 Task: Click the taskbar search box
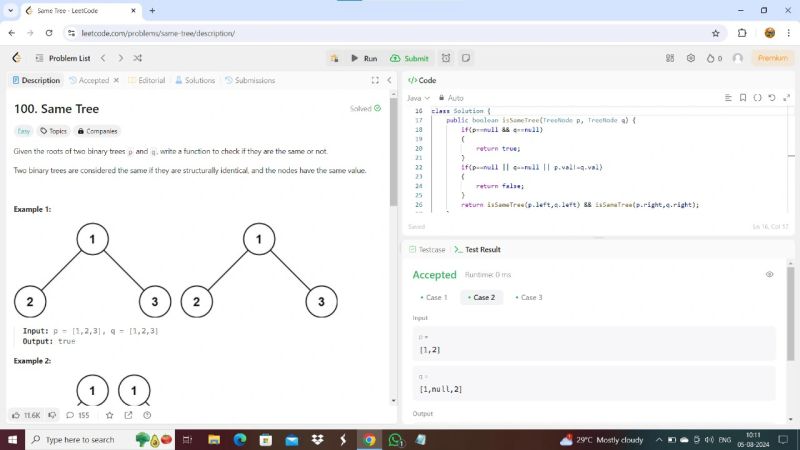[100, 440]
